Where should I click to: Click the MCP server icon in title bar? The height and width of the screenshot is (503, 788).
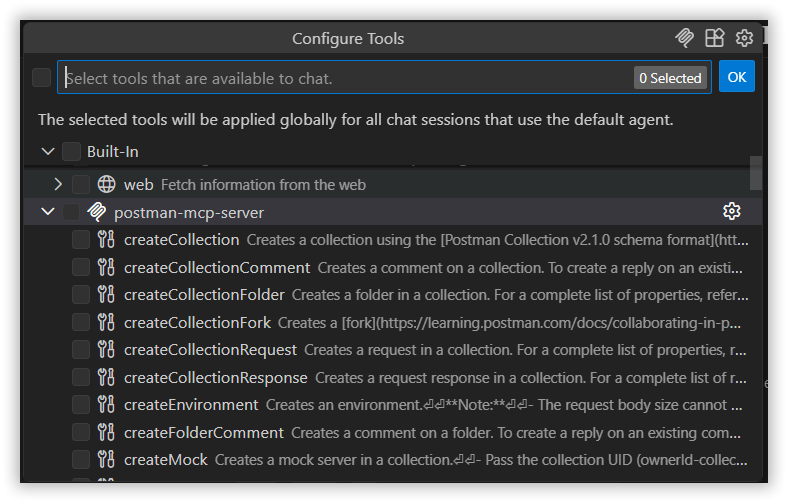pos(685,38)
